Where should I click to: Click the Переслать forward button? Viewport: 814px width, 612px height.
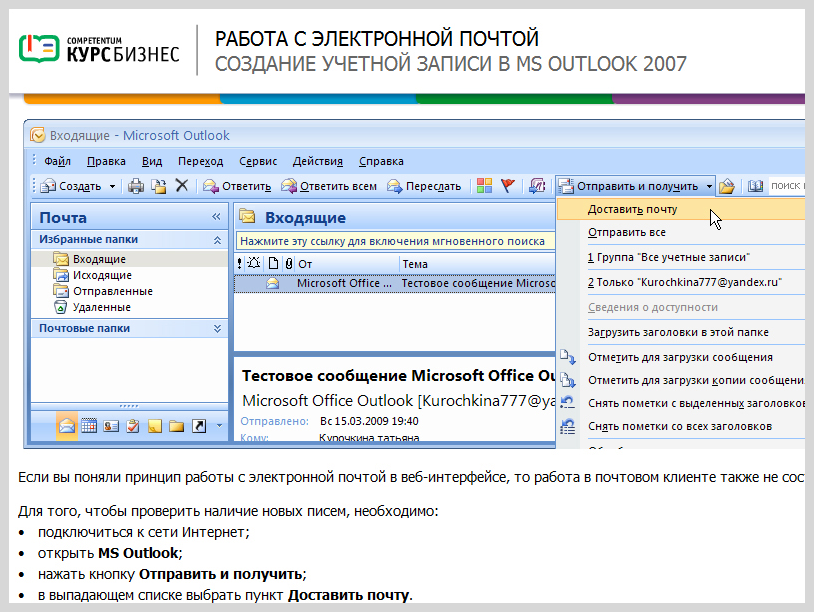[424, 186]
